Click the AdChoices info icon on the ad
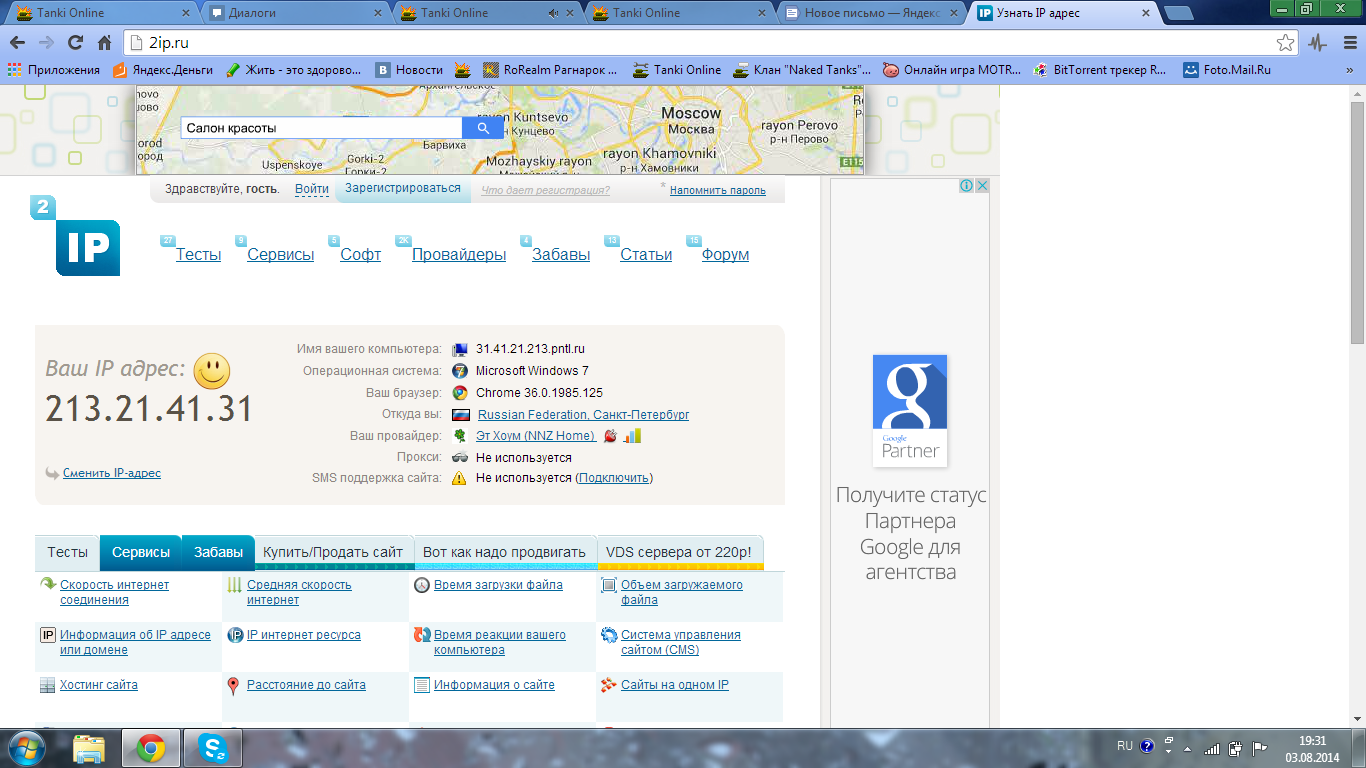 click(967, 186)
